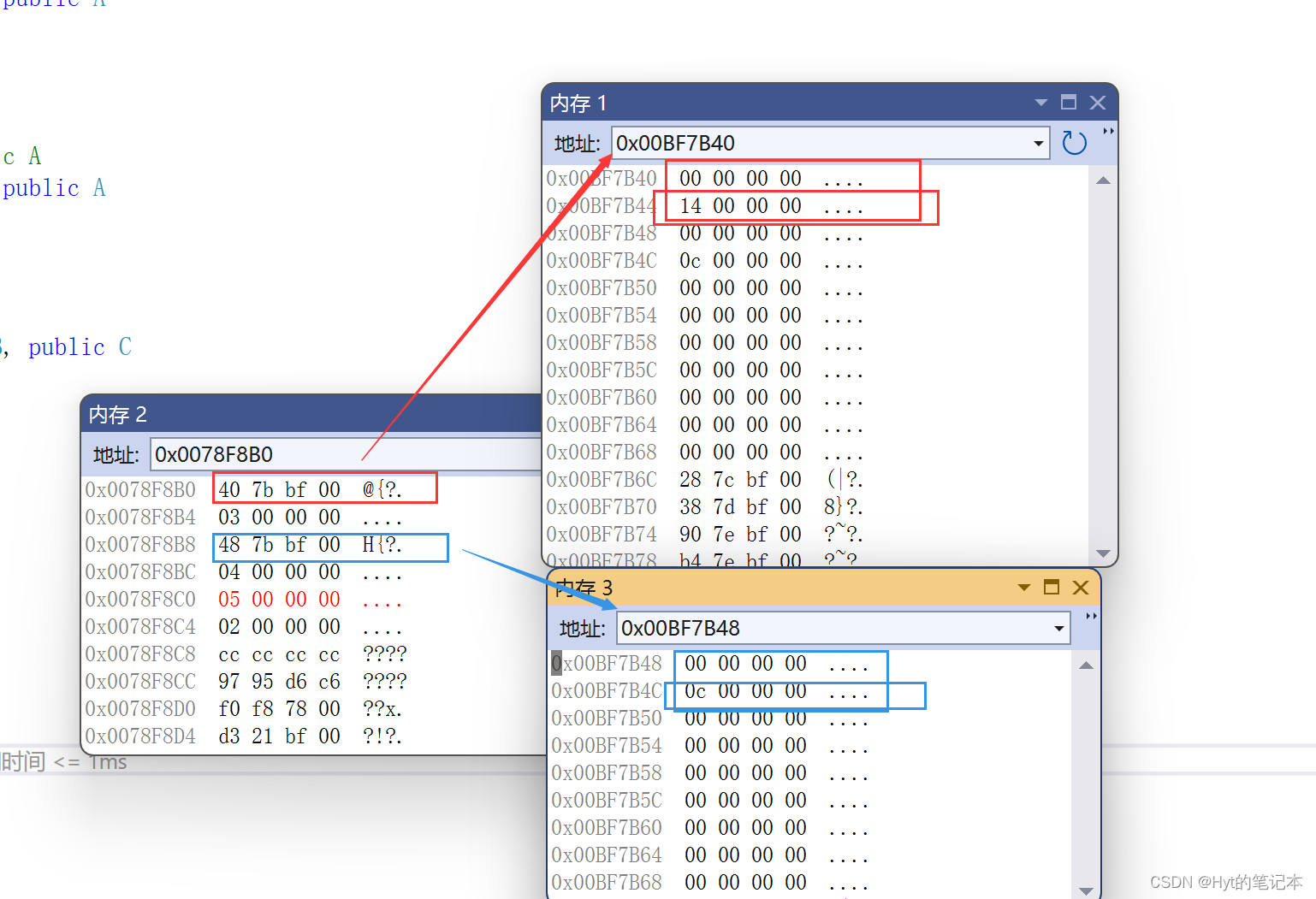Click the refresh icon in Memory 1 window
The width and height of the screenshot is (1316, 899).
click(x=1074, y=143)
